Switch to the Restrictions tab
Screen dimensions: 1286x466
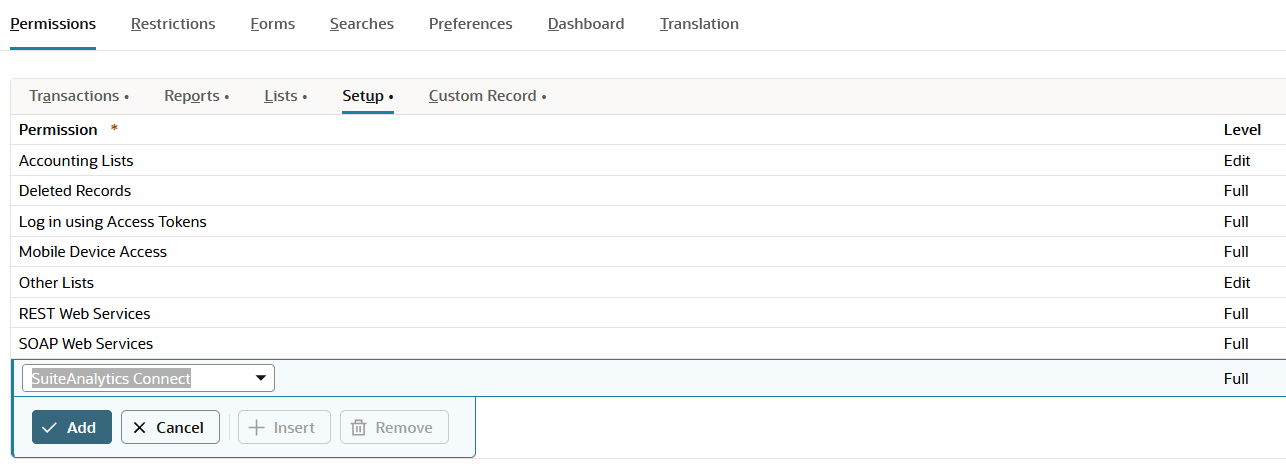pyautogui.click(x=173, y=24)
